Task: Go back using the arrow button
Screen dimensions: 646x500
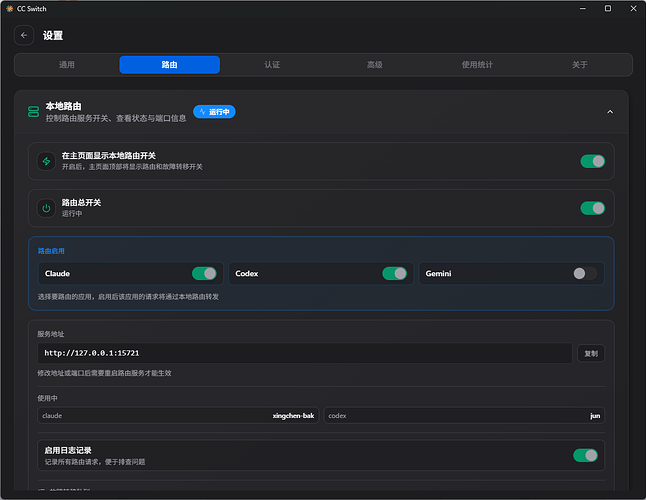Action: [x=24, y=35]
